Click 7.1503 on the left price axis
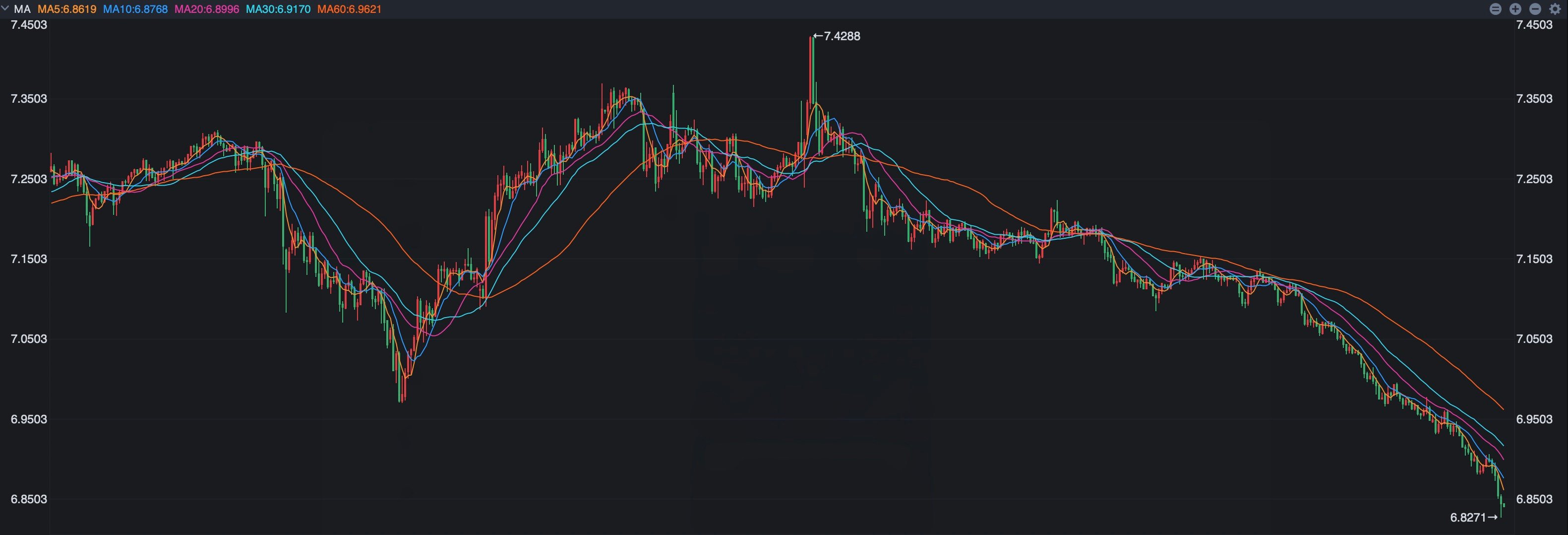The width and height of the screenshot is (1568, 535). pos(29,259)
